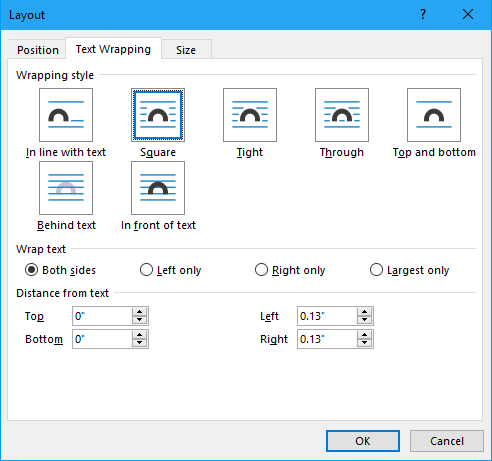Select Largest only radio button

[376, 270]
